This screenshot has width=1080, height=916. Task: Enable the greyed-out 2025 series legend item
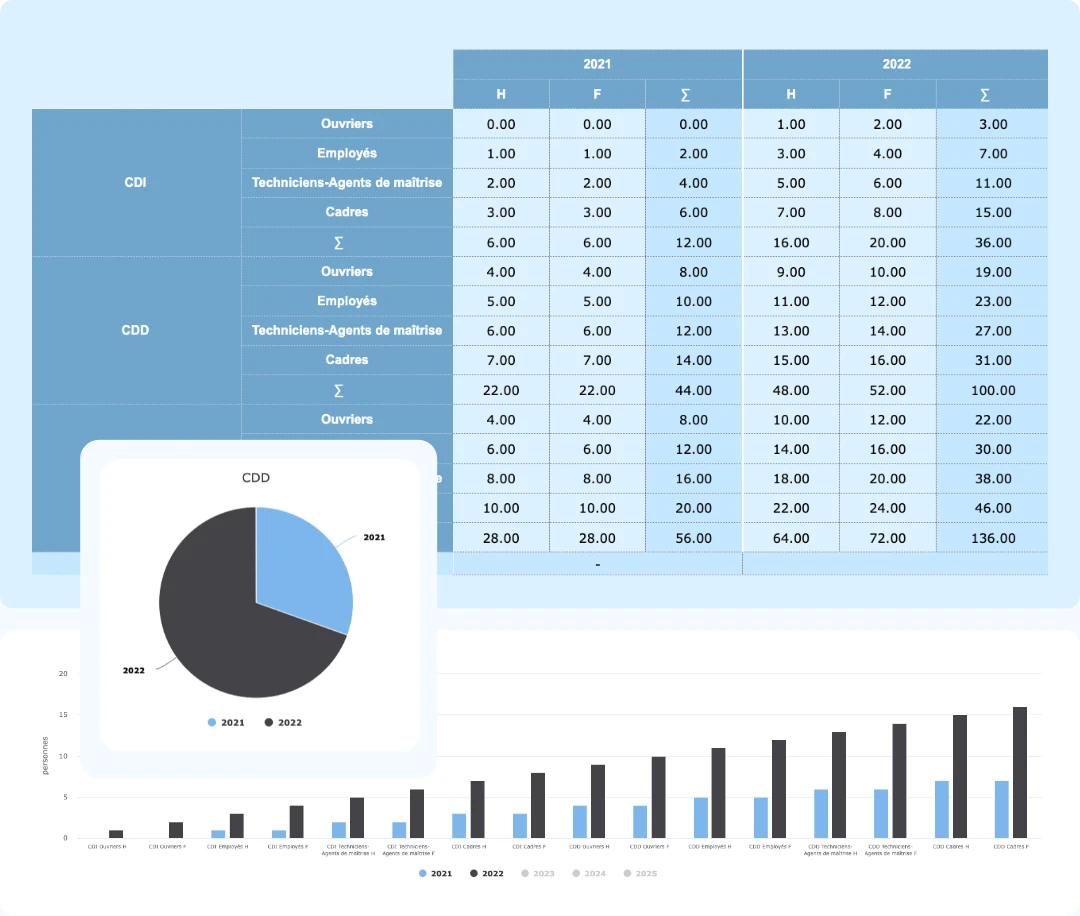[x=640, y=873]
